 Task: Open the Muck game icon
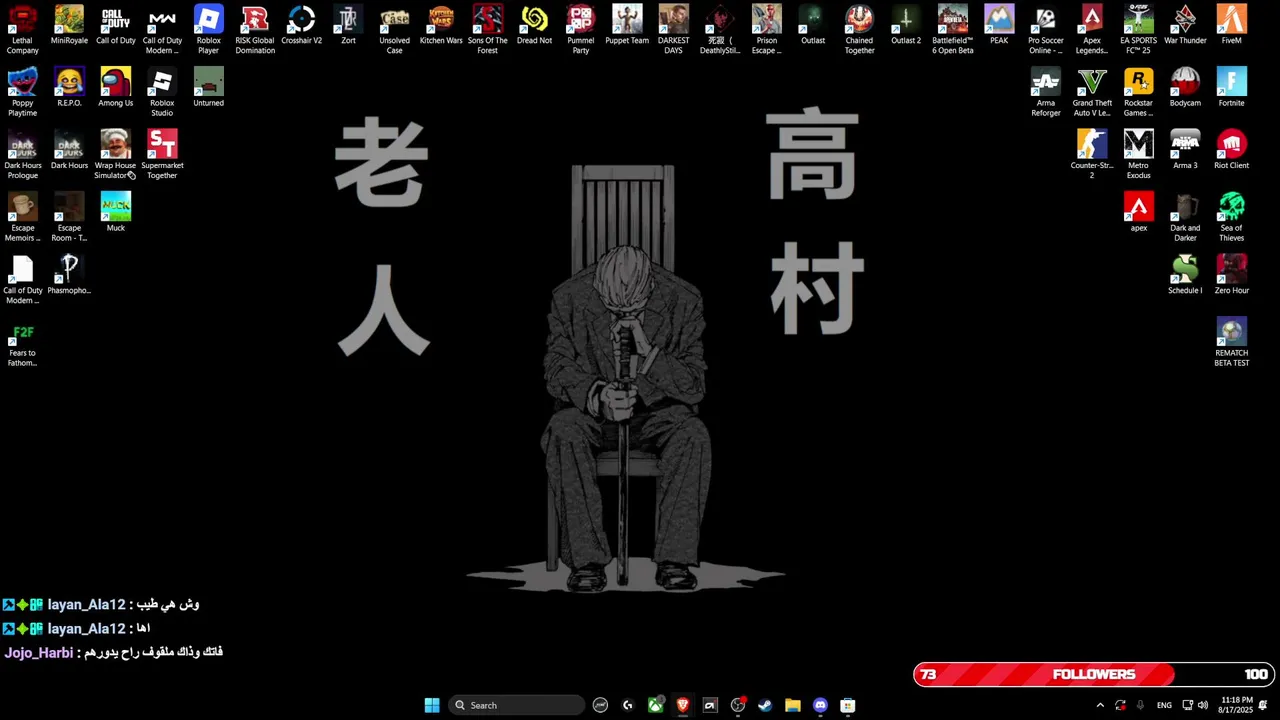(x=115, y=212)
